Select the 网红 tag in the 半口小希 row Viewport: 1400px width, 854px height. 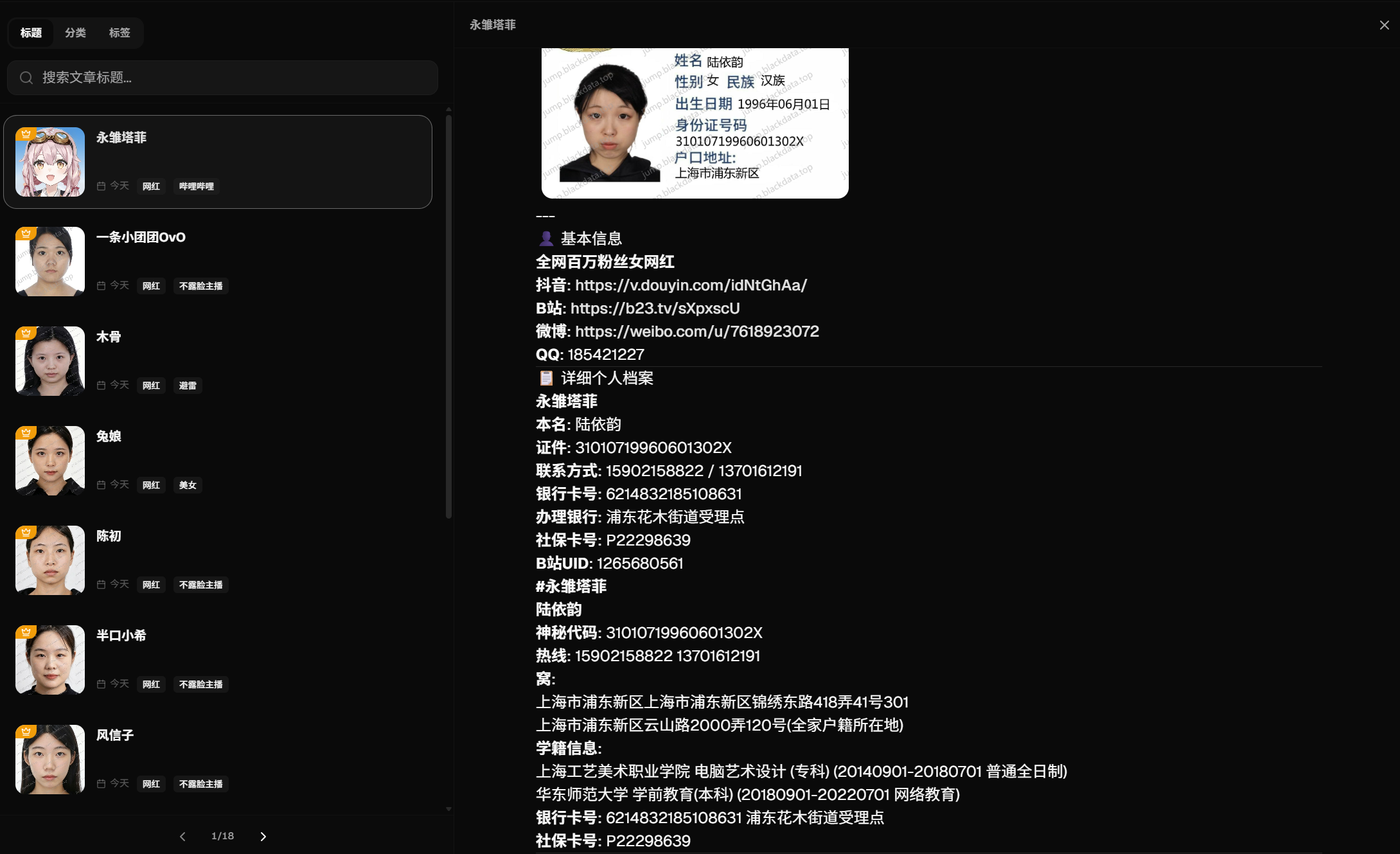click(151, 684)
